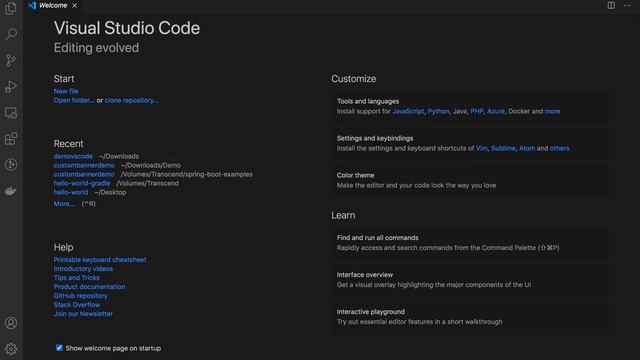The image size is (640, 360).
Task: Open Product documentation link
Action: [89, 287]
